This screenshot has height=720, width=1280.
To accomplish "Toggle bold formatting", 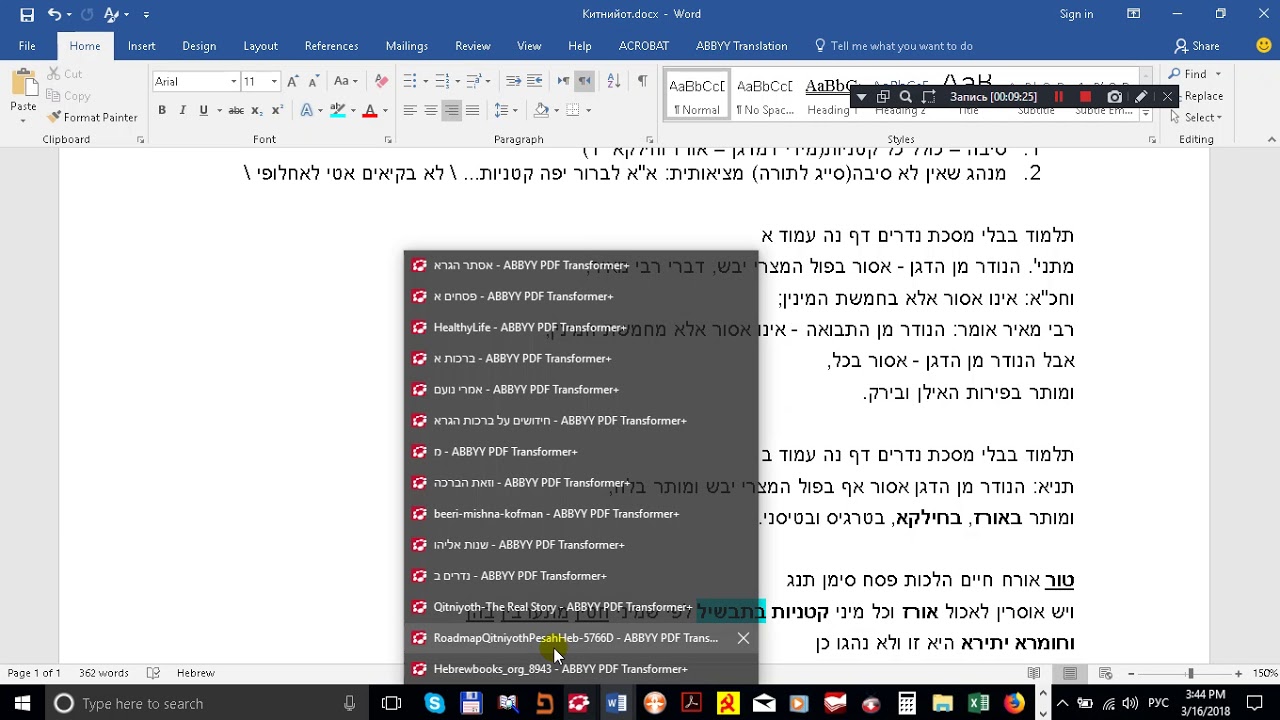I will 162,110.
